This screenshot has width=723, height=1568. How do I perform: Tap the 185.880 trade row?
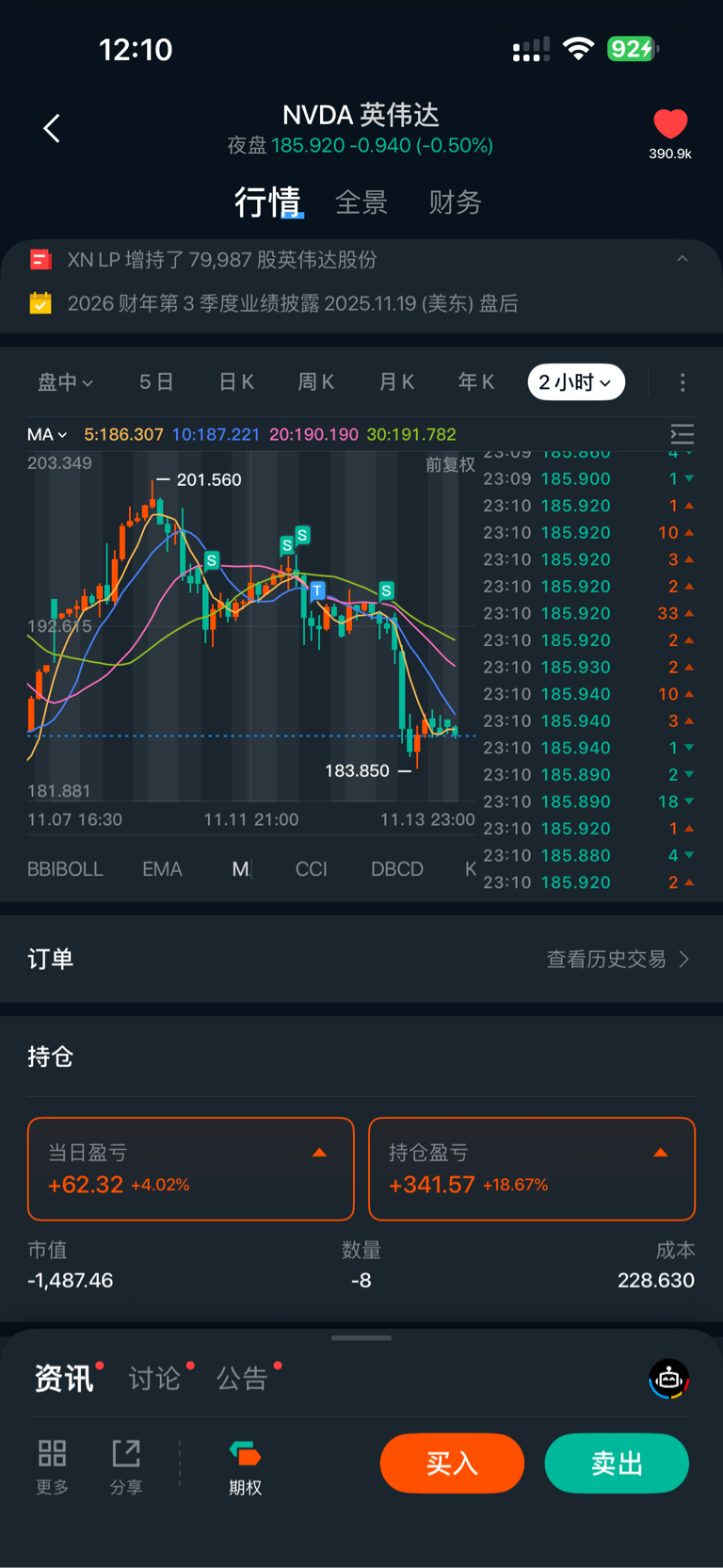pyautogui.click(x=589, y=855)
